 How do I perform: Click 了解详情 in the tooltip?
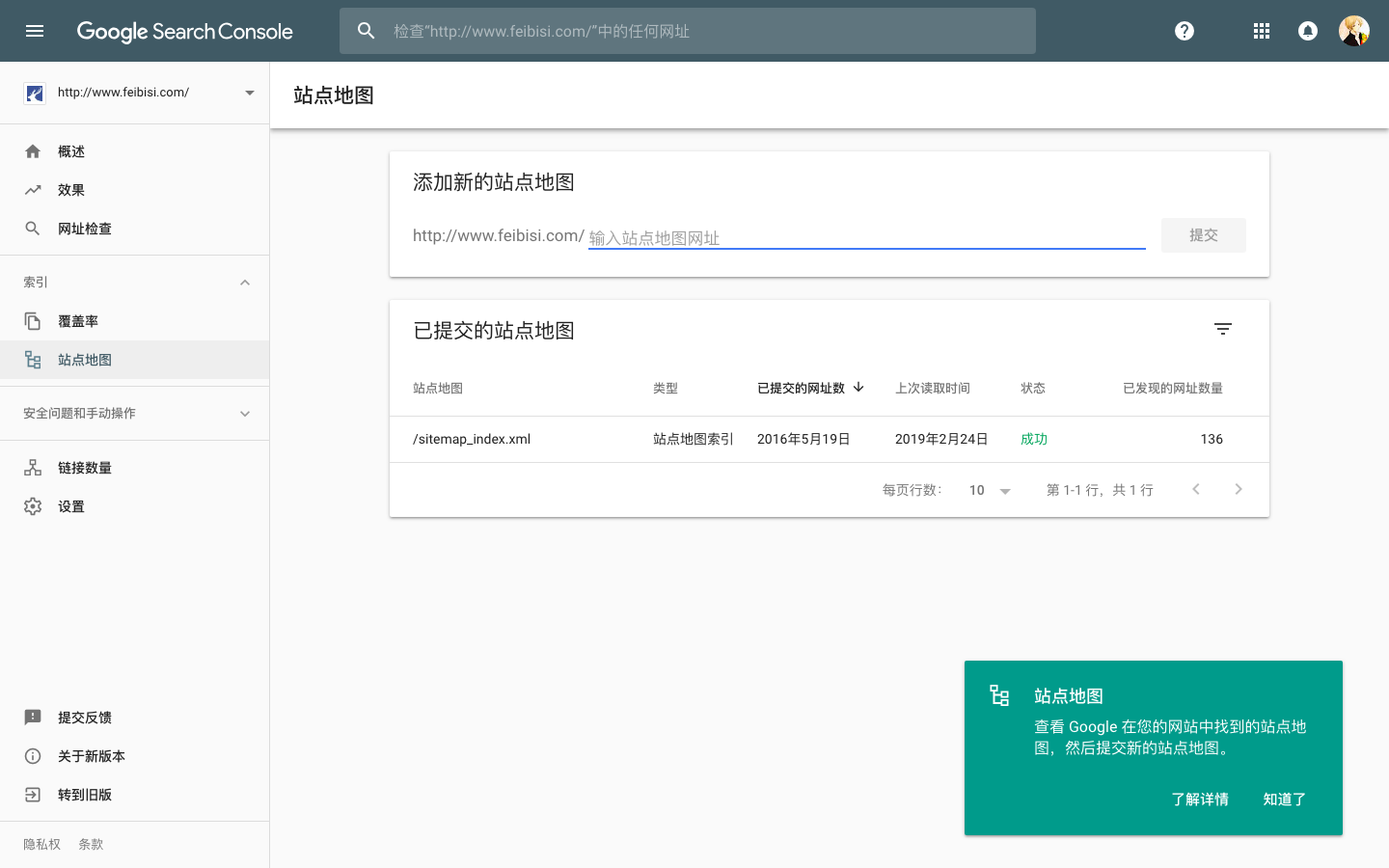[1200, 800]
